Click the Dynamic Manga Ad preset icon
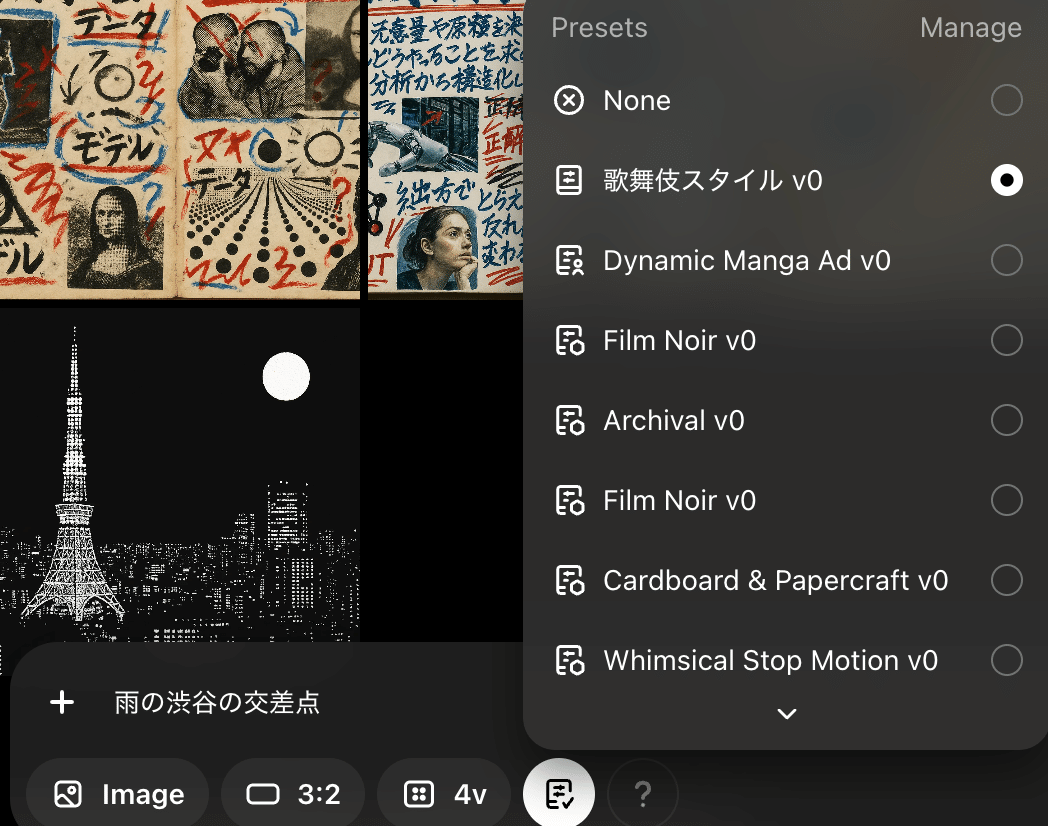The height and width of the screenshot is (826, 1048). click(x=569, y=261)
